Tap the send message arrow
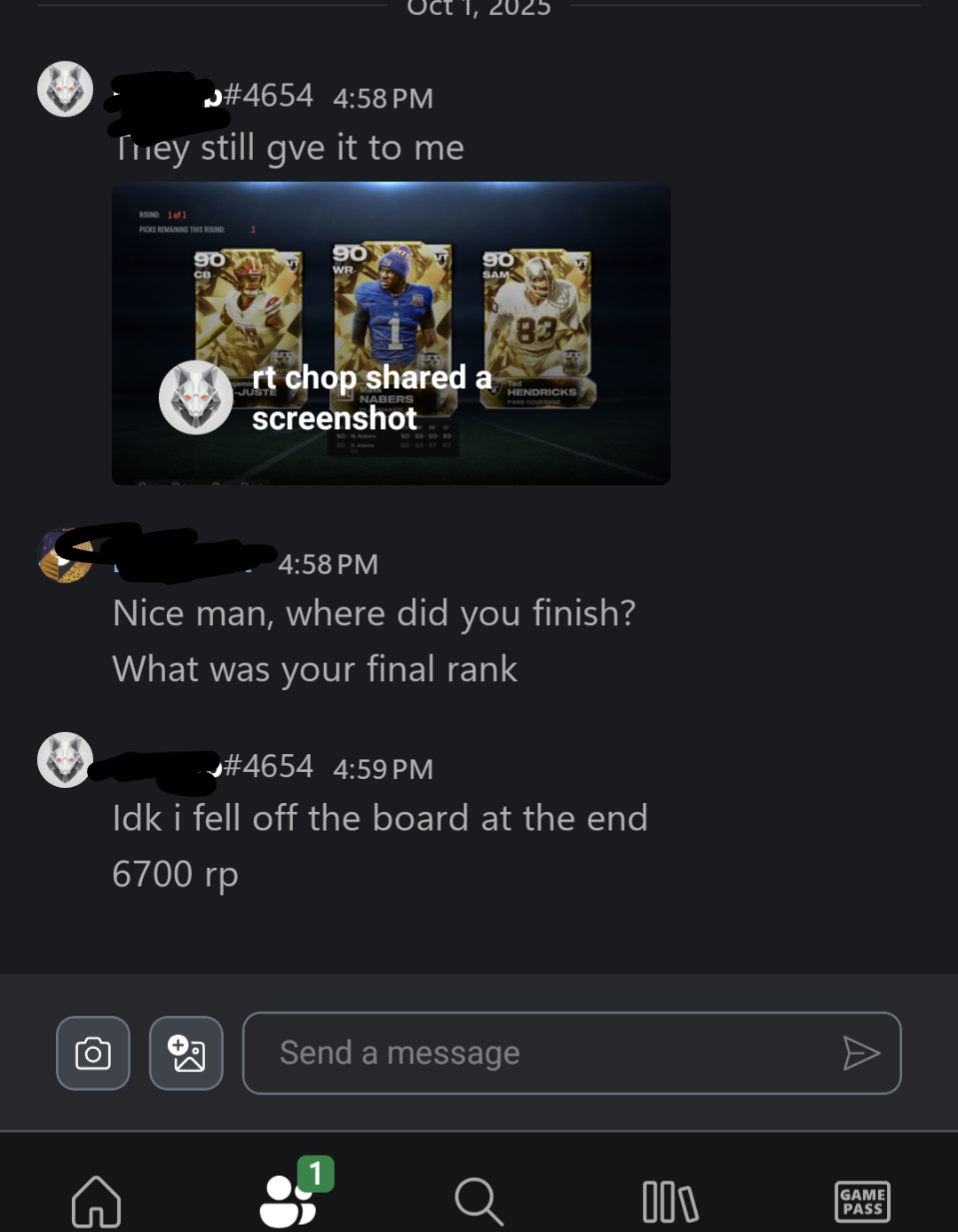The height and width of the screenshot is (1232, 958). pos(860,1053)
